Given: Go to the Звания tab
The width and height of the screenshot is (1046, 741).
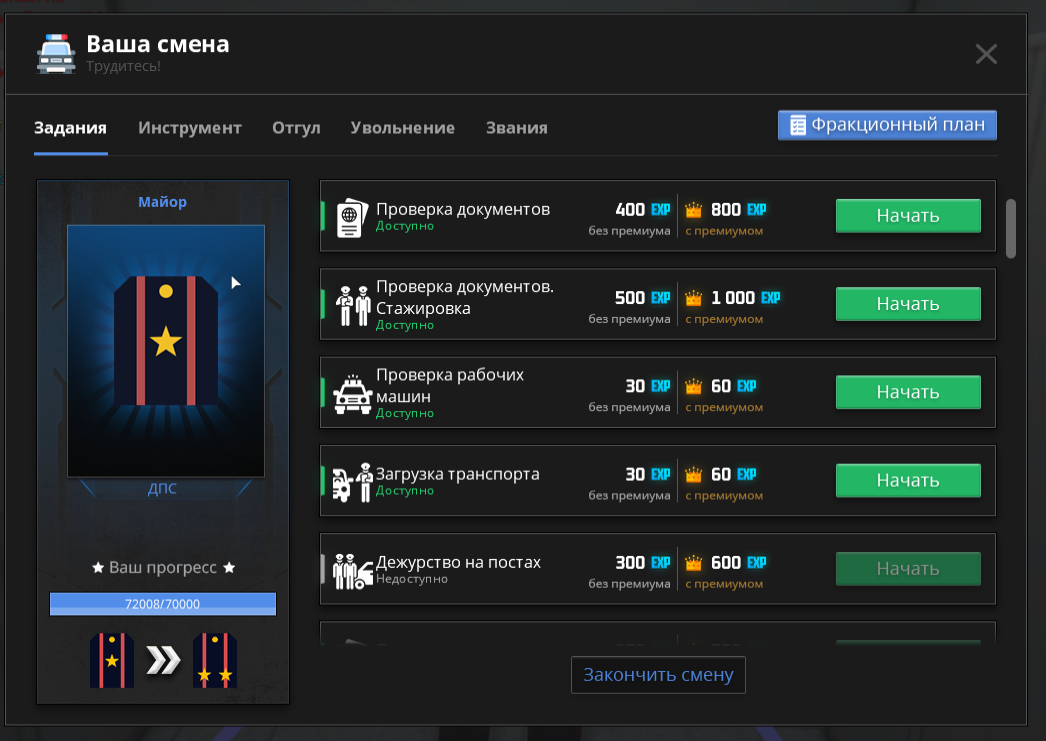Looking at the screenshot, I should click(516, 128).
